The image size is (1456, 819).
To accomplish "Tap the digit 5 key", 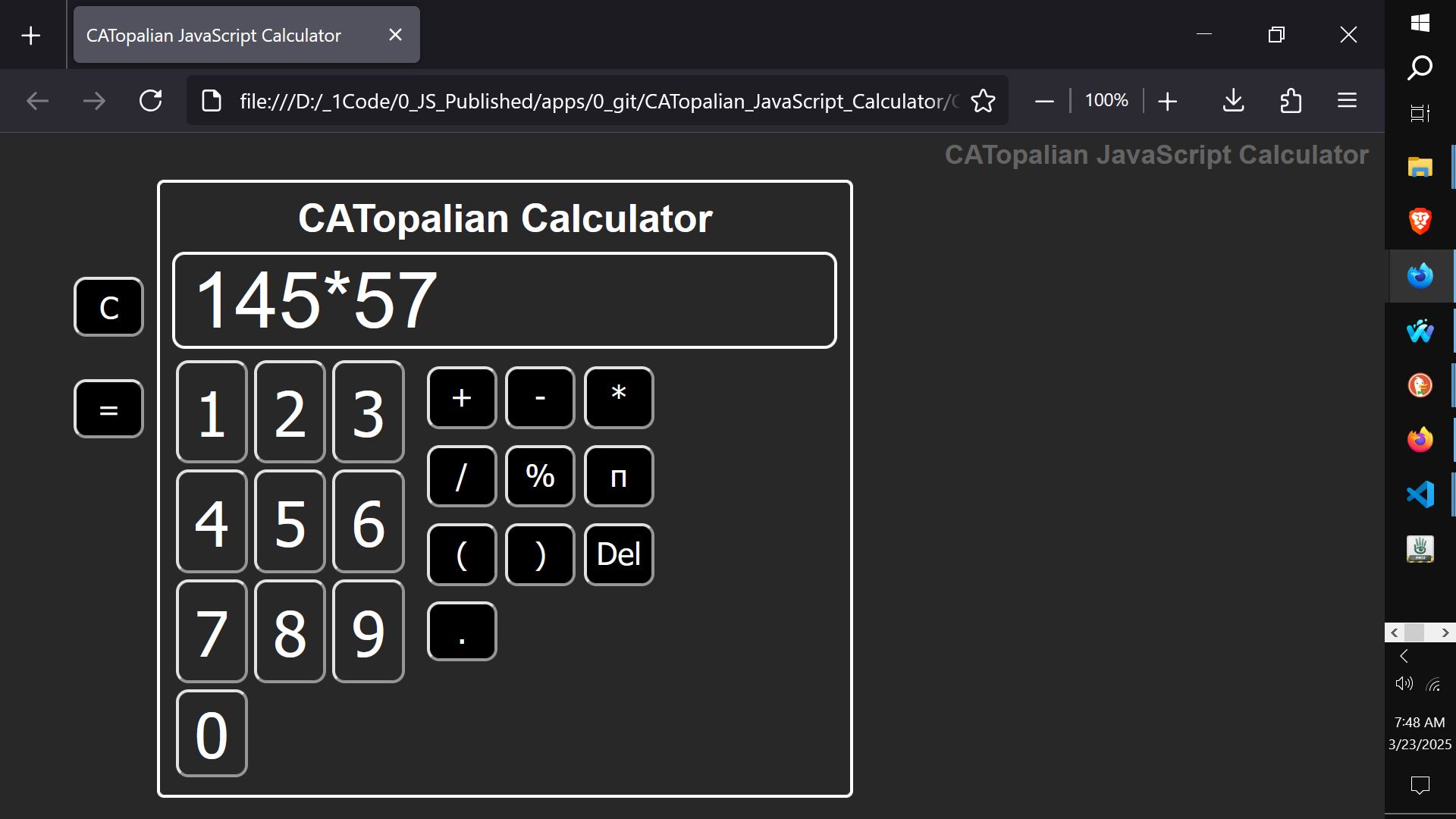I will 290,522.
